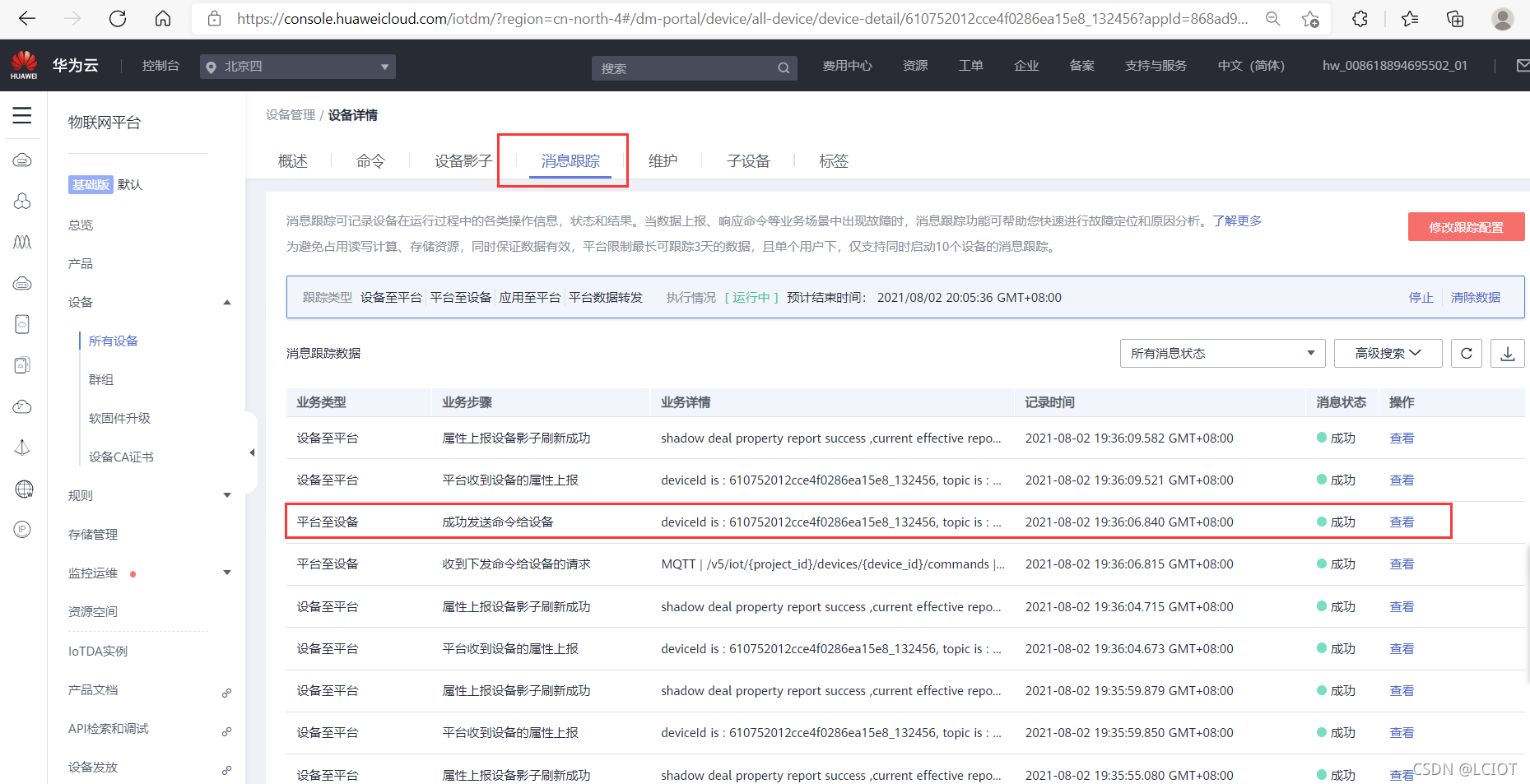Viewport: 1530px width, 784px height.
Task: Open browser extensions puzzle icon
Action: click(x=1360, y=18)
